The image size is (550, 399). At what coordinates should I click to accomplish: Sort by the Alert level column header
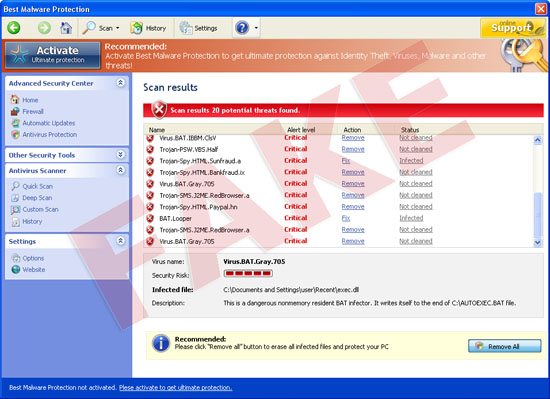pos(301,130)
